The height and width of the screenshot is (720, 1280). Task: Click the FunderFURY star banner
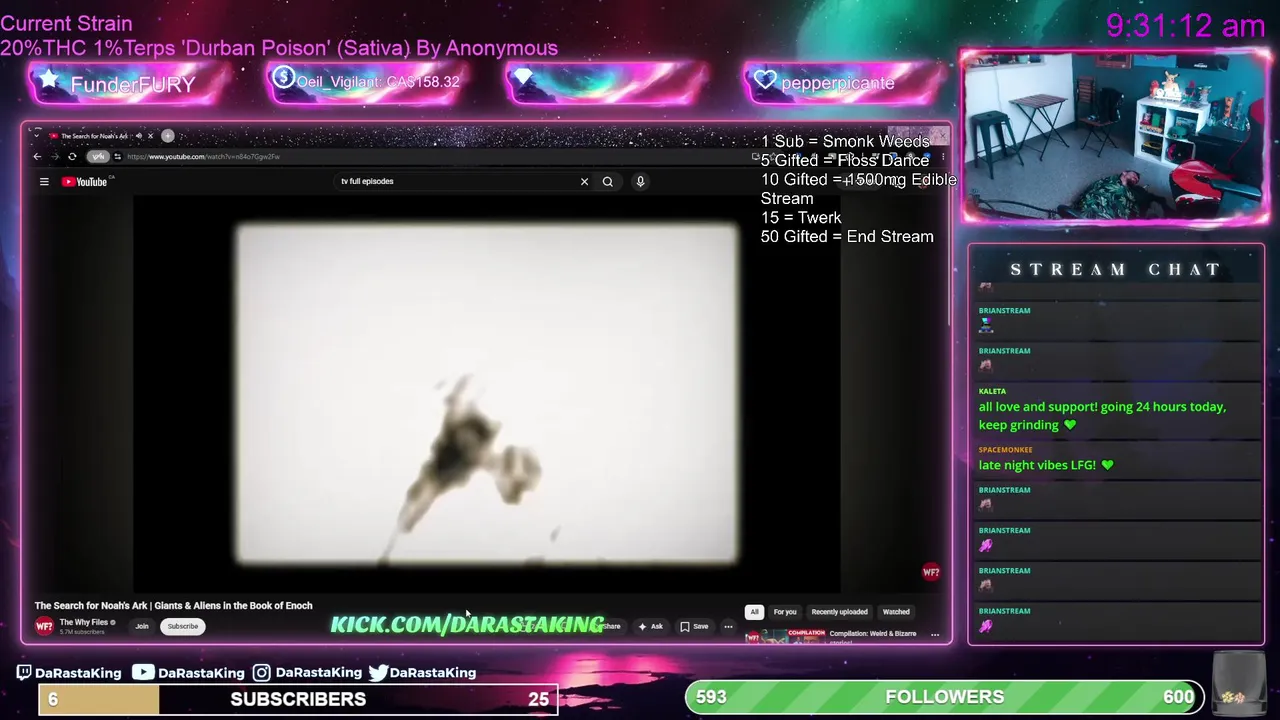130,84
